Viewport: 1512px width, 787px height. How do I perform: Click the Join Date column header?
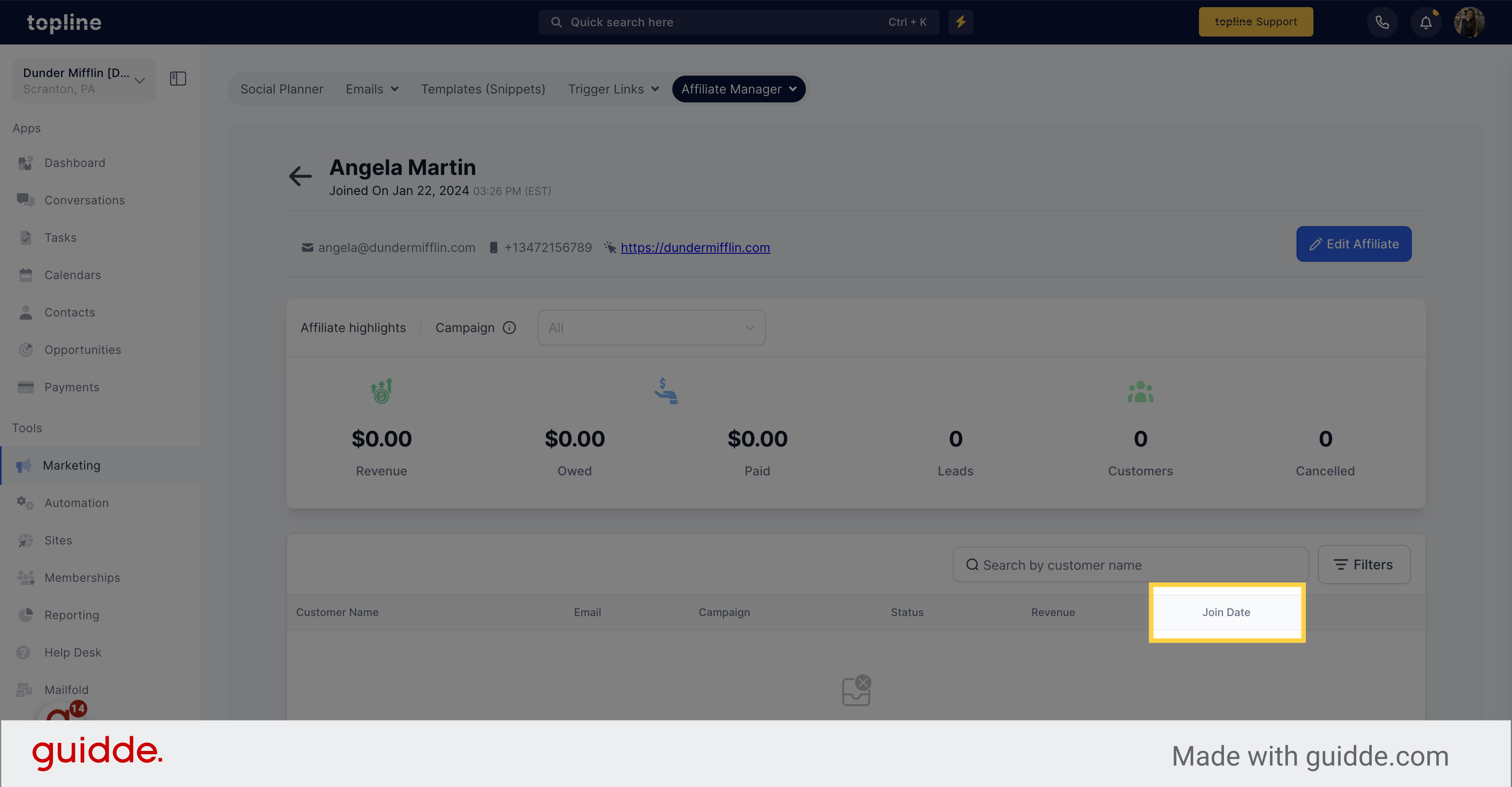1226,612
